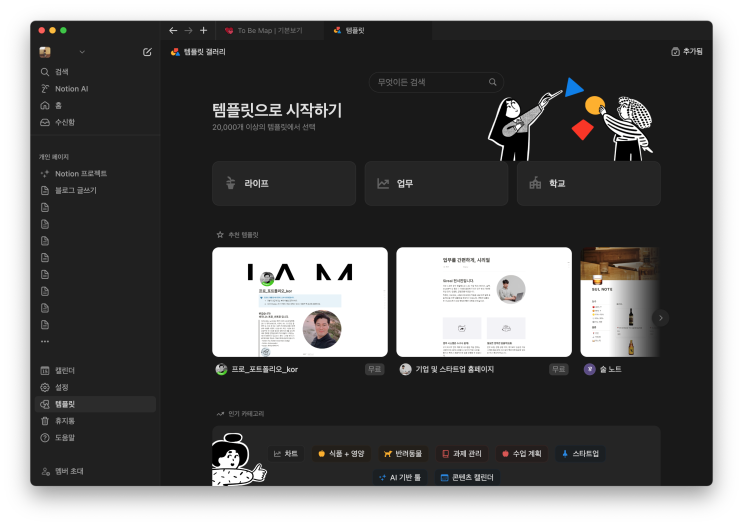
Task: Select the AI 기반 툴 chip
Action: click(400, 477)
